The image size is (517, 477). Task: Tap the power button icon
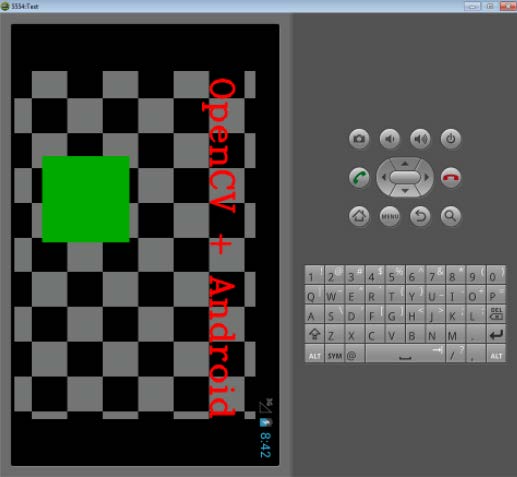[451, 139]
